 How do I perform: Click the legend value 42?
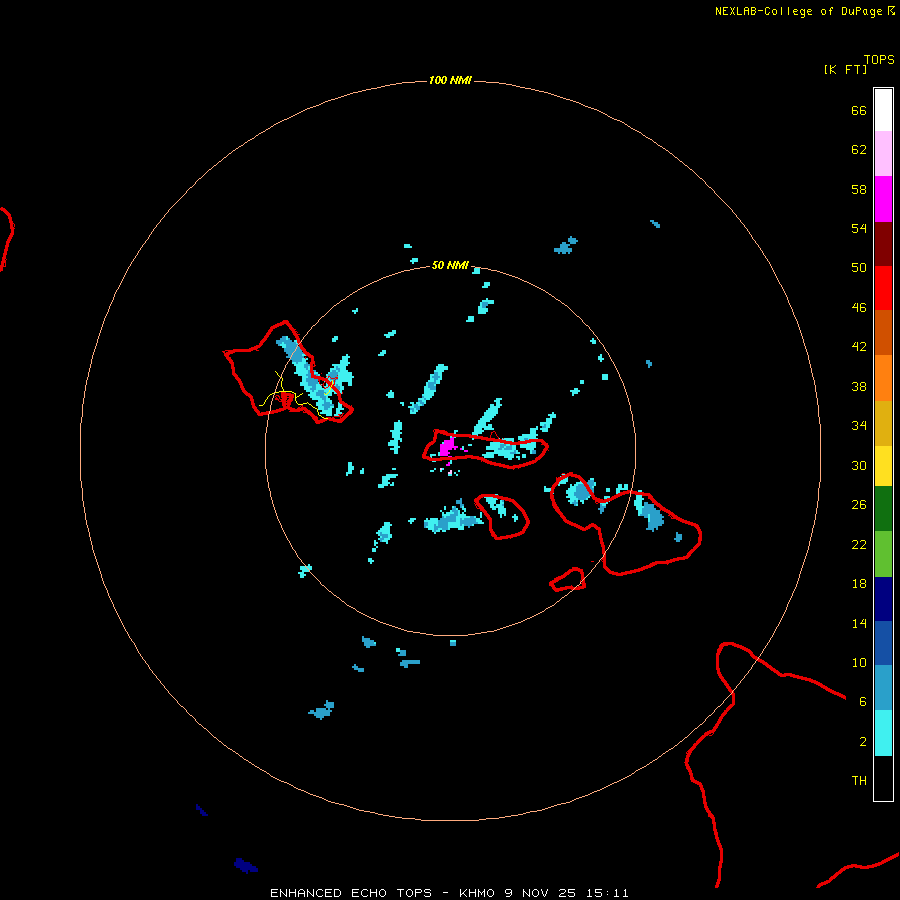click(x=859, y=347)
